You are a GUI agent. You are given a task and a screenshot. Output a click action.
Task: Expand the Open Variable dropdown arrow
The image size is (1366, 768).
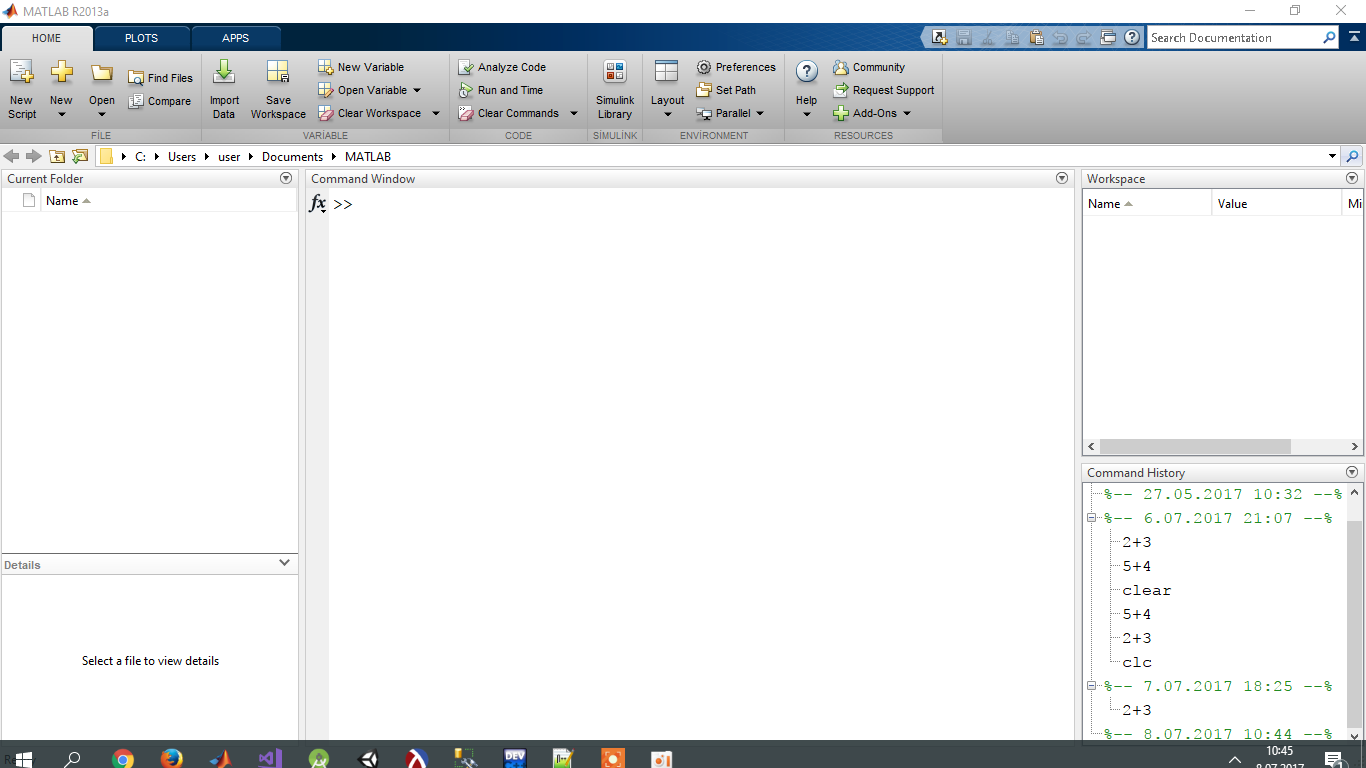pyautogui.click(x=417, y=90)
